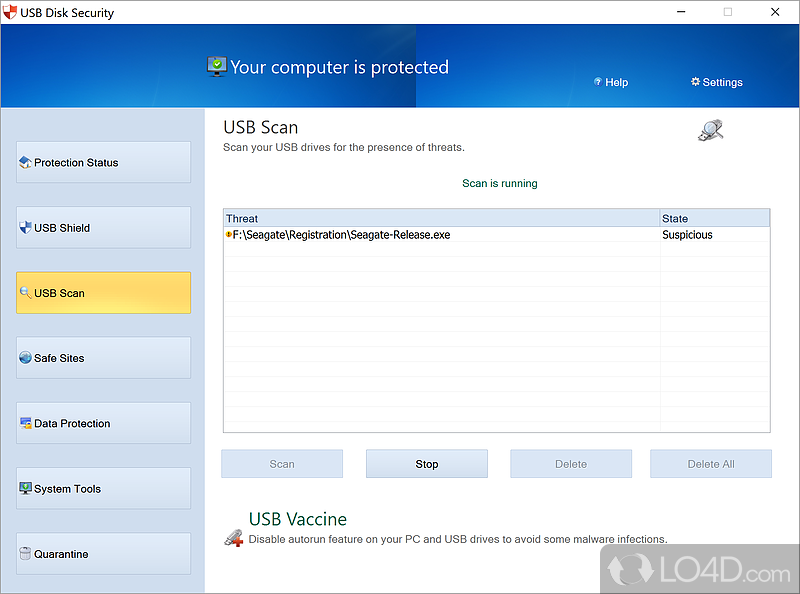Click the Scan button
This screenshot has height=594, width=800.
(x=282, y=464)
